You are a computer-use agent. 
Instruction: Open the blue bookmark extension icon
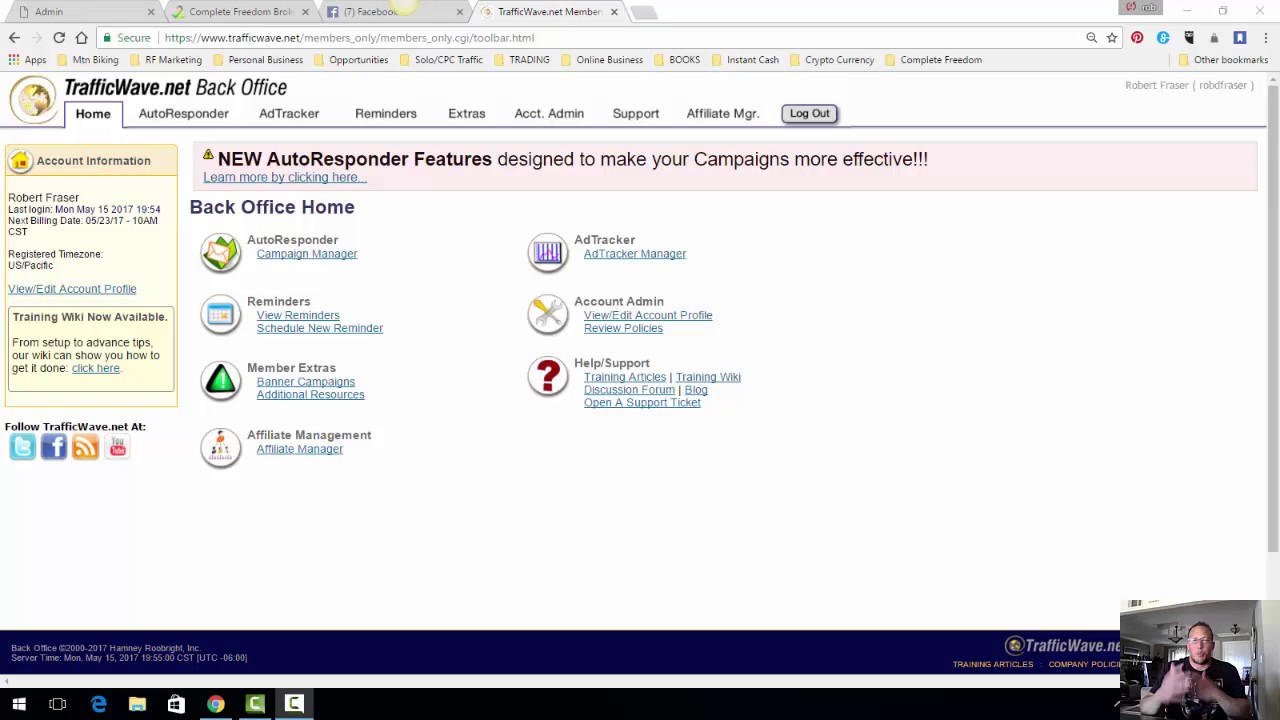point(1240,38)
